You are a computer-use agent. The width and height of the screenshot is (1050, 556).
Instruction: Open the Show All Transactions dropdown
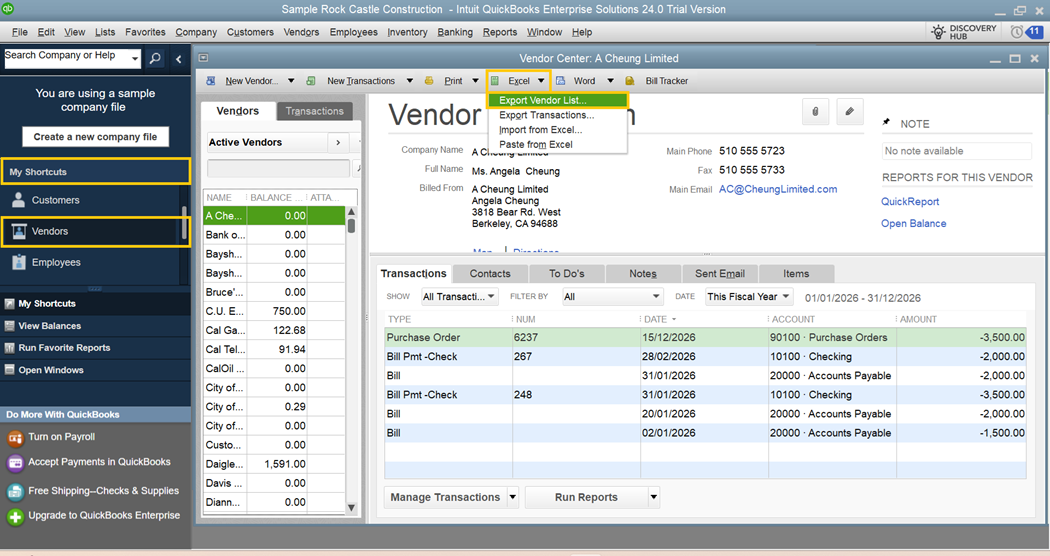(x=459, y=297)
